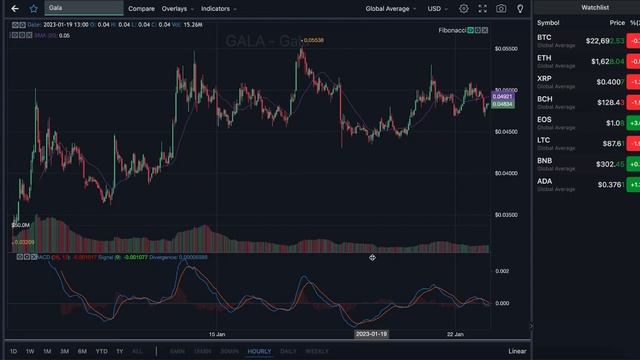640x360 pixels.
Task: Select BCH in the watchlist
Action: [x=588, y=102]
